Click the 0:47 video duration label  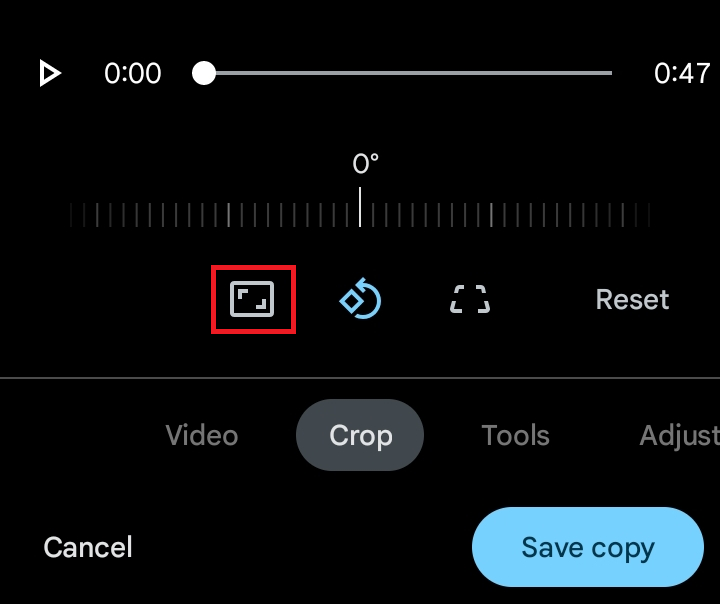pyautogui.click(x=681, y=73)
